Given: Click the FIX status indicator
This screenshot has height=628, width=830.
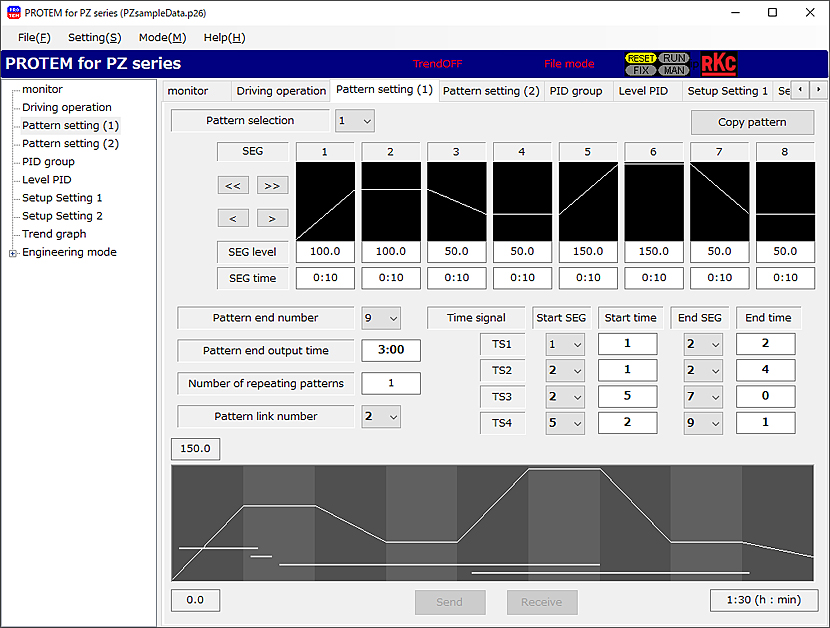Looking at the screenshot, I should click(x=640, y=70).
